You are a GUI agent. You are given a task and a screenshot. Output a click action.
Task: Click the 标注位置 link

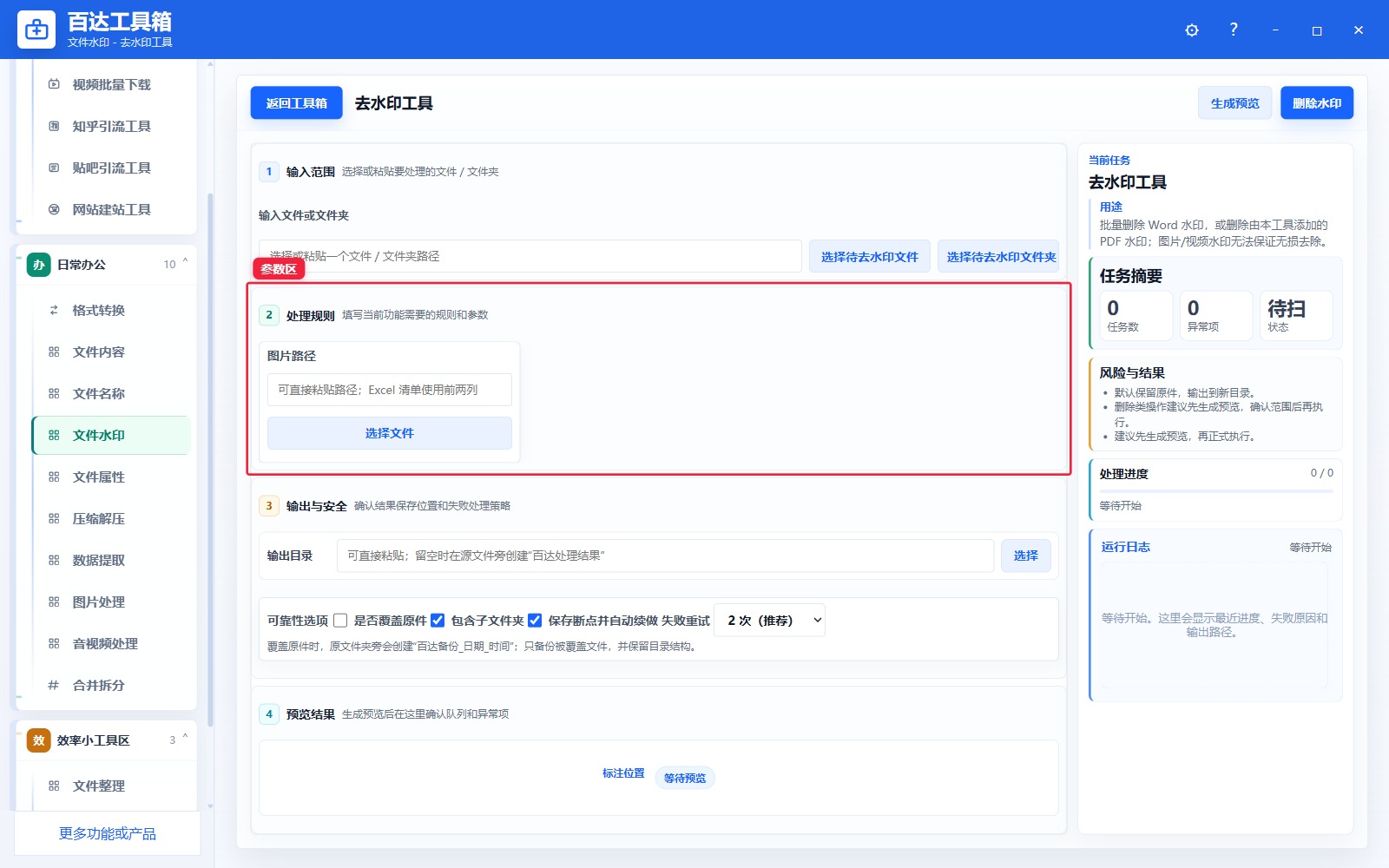click(x=623, y=773)
